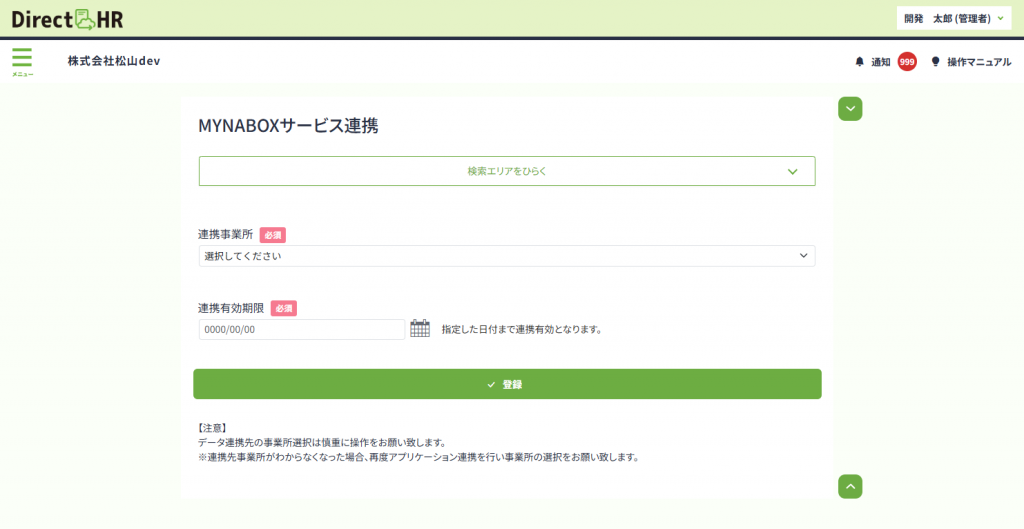Click the 通知 notifications label

tap(881, 62)
